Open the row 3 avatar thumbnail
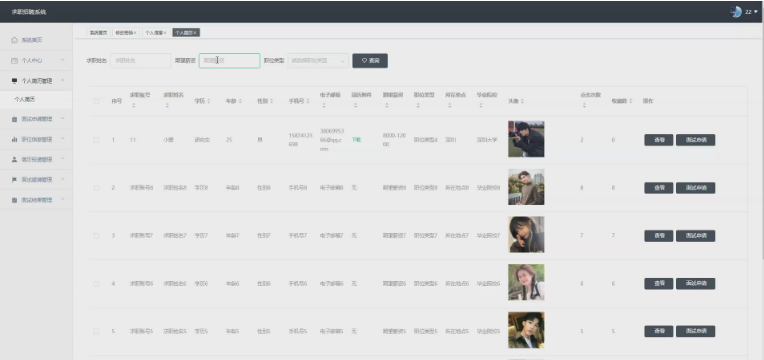 point(526,235)
